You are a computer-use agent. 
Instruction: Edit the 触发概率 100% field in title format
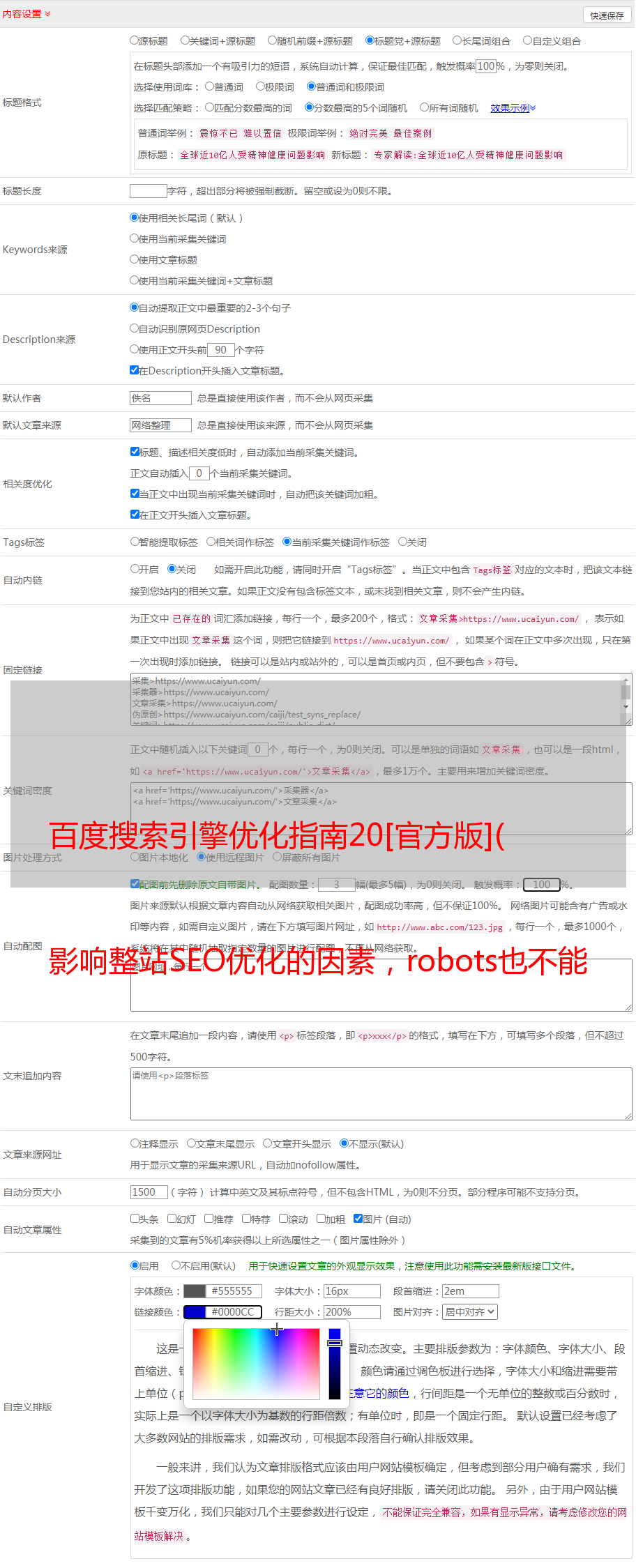486,66
